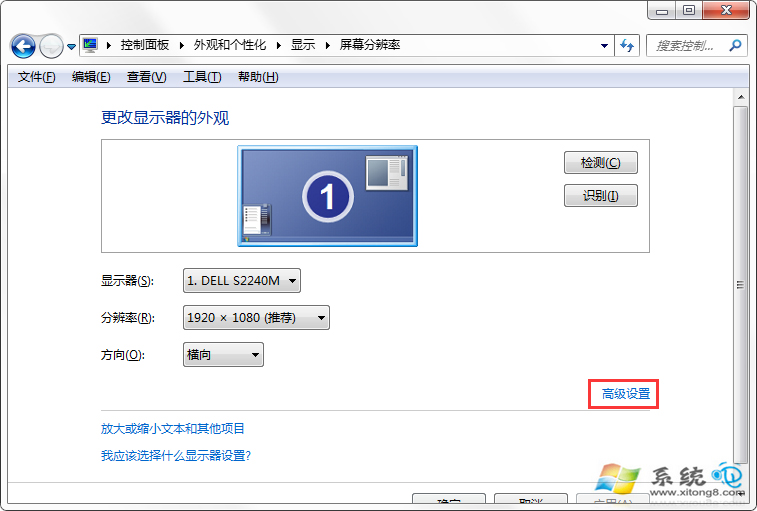Screen dimensions: 757x511
Task: Click 屏幕分辨率 in the address bar
Action: click(370, 45)
